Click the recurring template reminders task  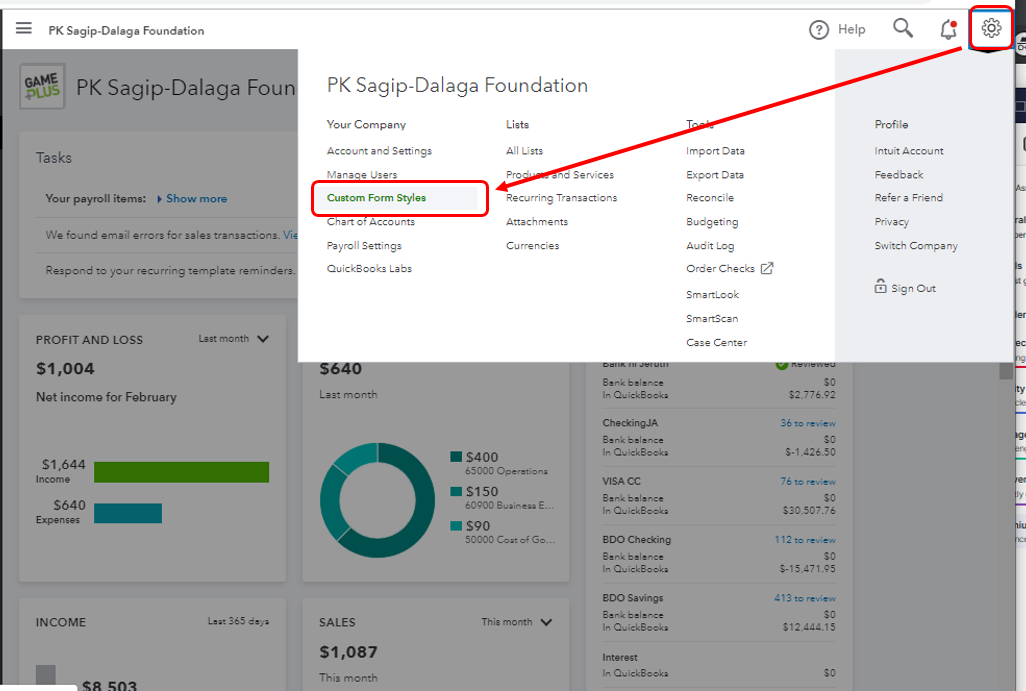(170, 270)
